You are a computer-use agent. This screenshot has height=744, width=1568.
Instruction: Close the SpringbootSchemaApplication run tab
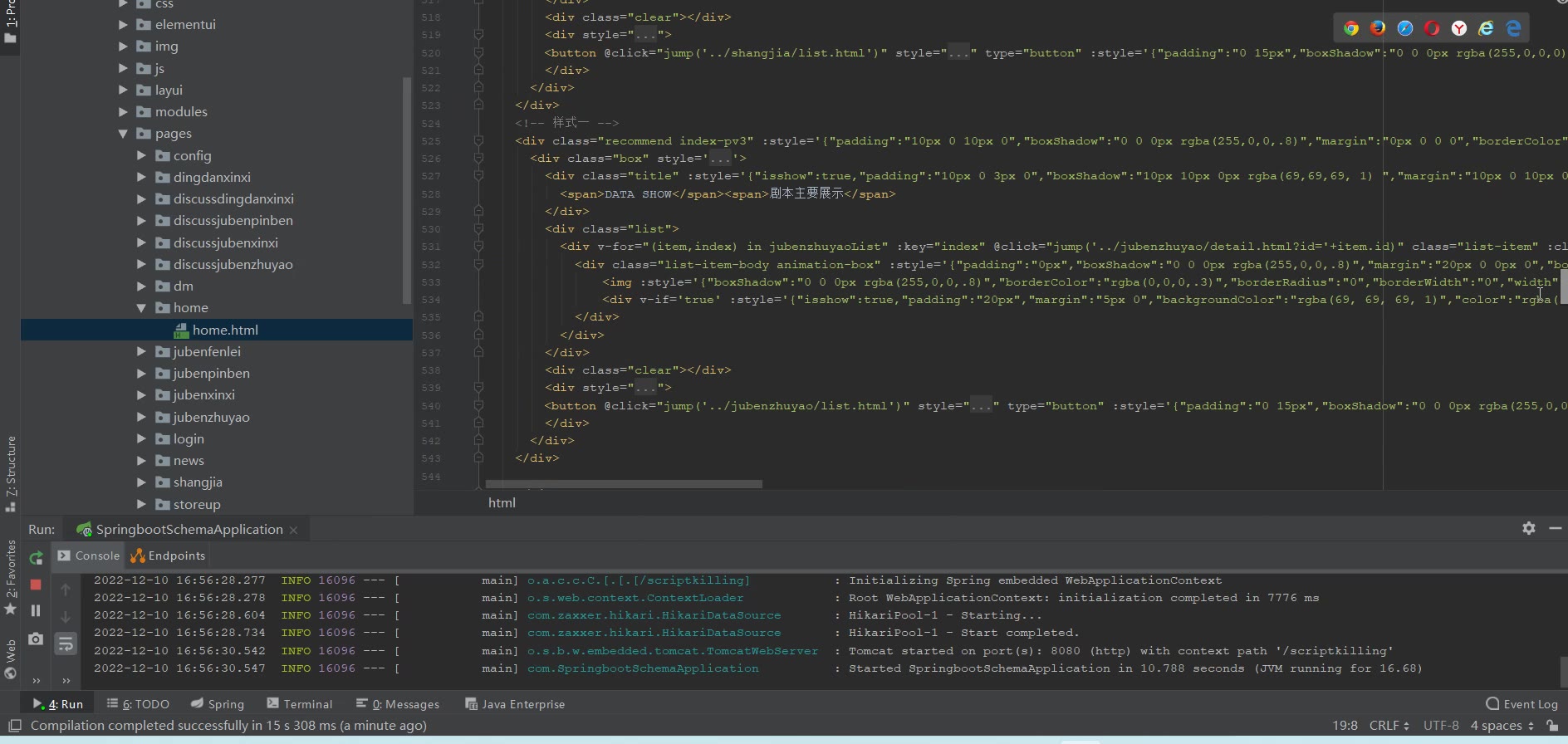coord(293,530)
